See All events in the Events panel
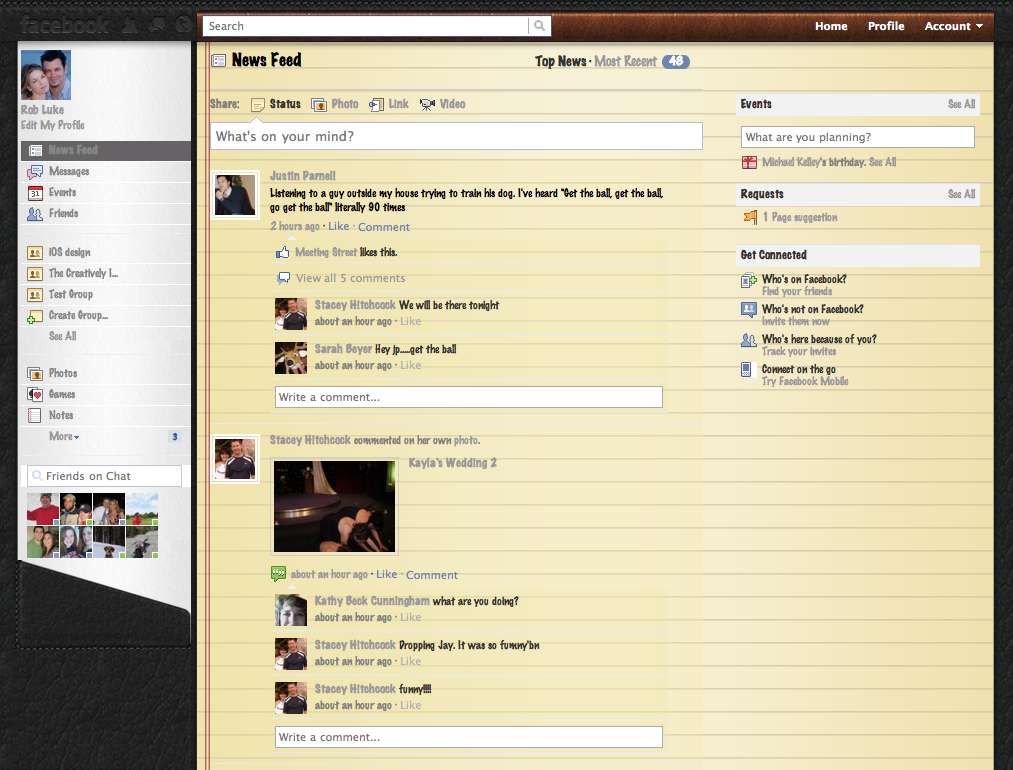Image resolution: width=1013 pixels, height=770 pixels. tap(961, 104)
